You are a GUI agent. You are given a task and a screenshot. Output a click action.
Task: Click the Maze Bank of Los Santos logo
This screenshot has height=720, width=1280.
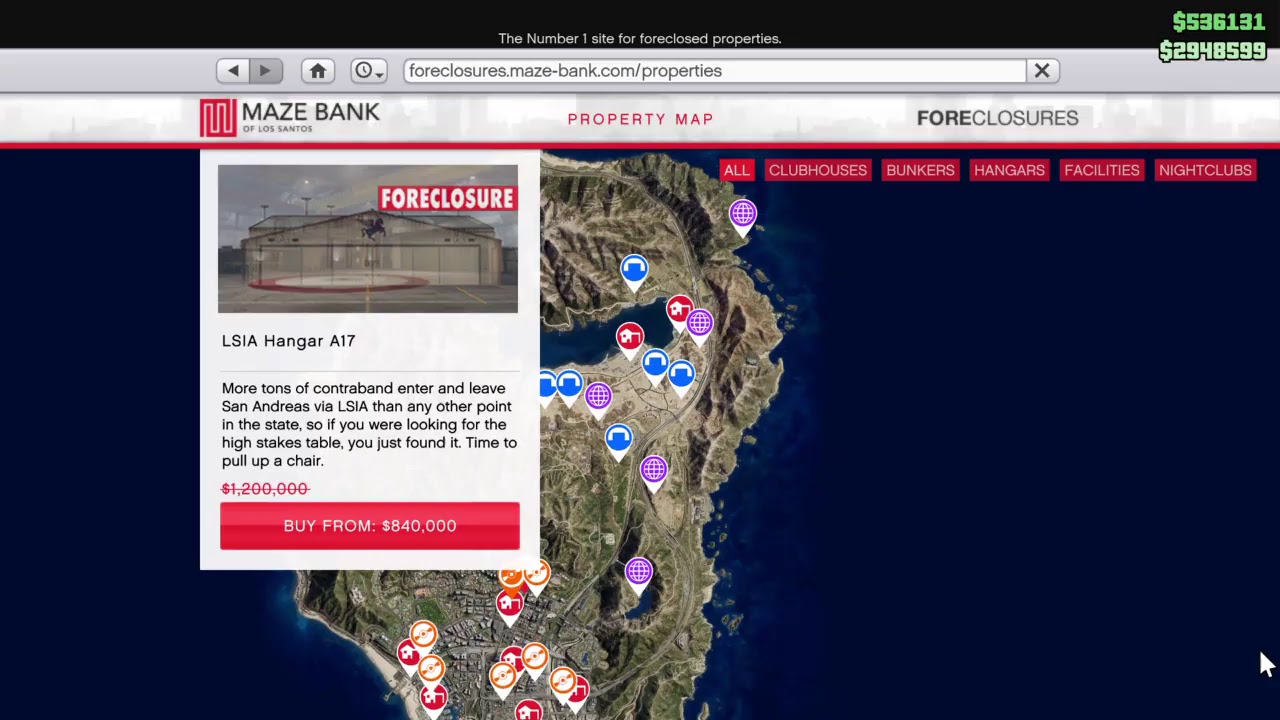[290, 118]
